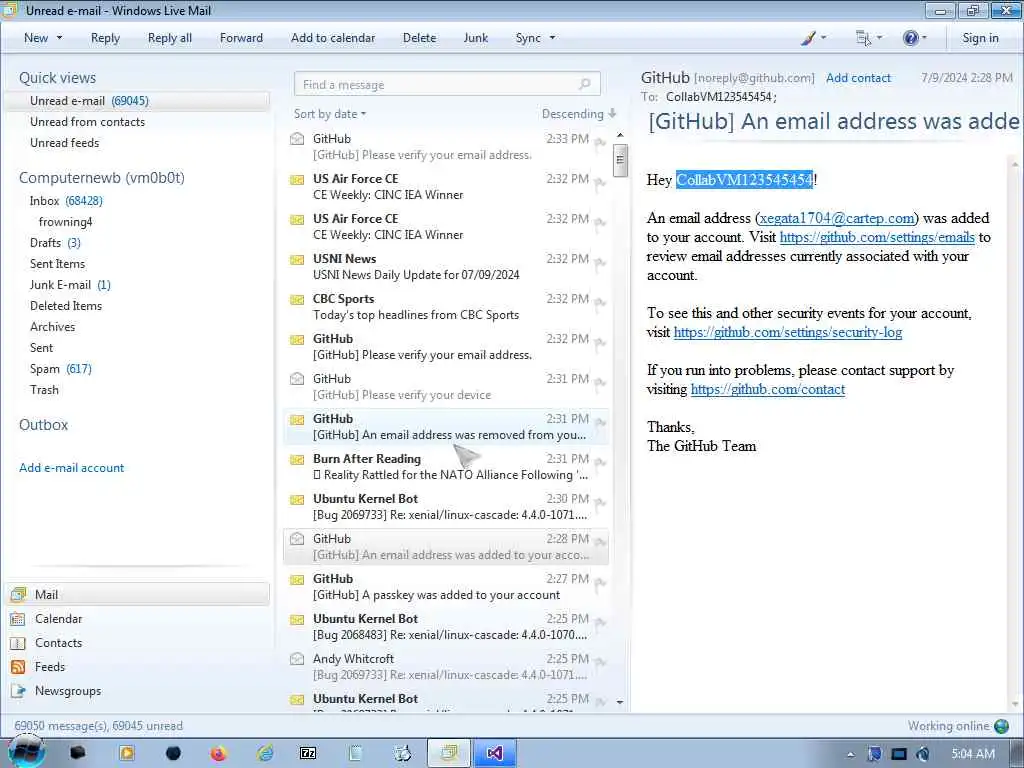1024x768 pixels.
Task: Click envelope icon of CBC Sports message
Action: point(297,300)
